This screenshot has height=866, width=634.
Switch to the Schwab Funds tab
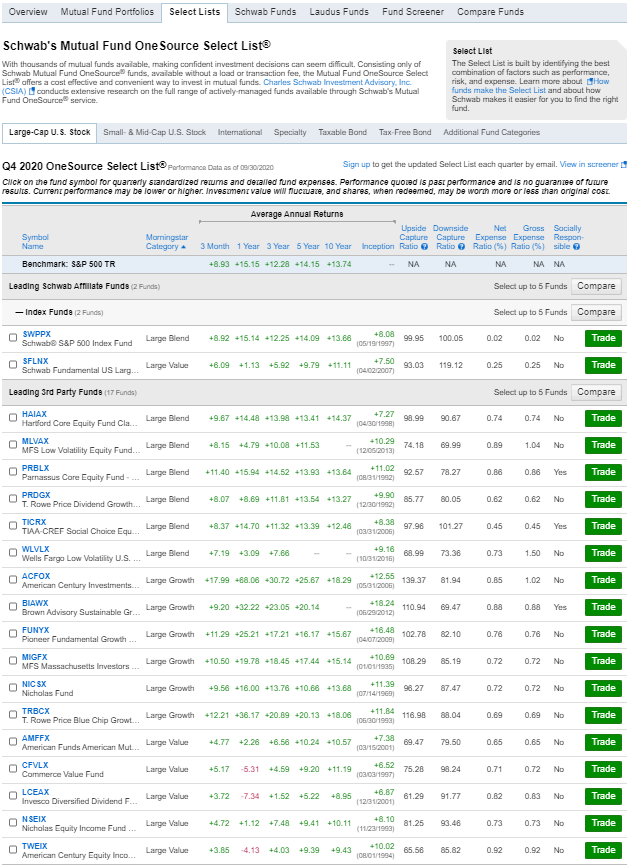tap(265, 12)
